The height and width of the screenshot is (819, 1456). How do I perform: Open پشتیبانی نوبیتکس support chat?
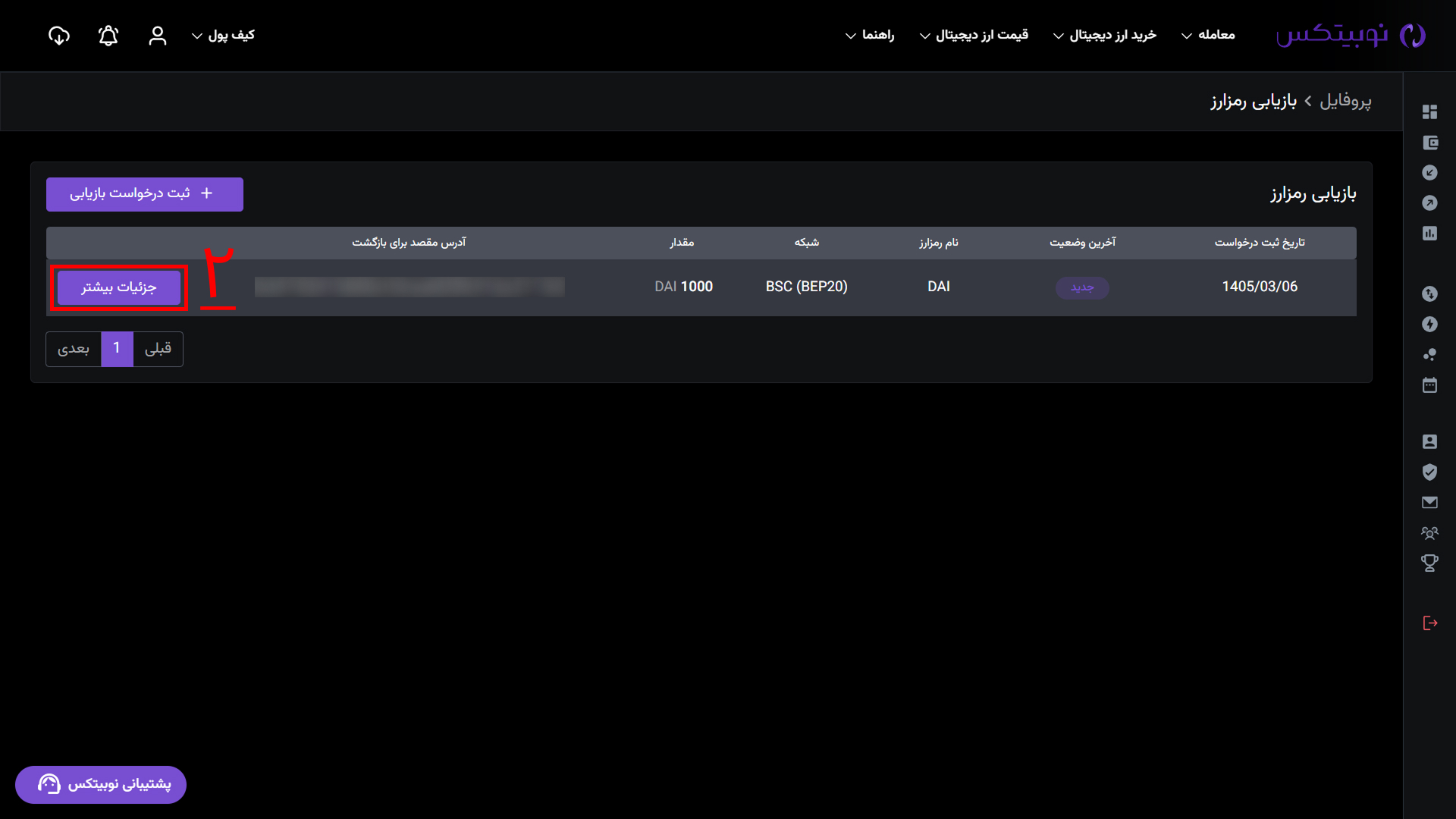[x=101, y=784]
